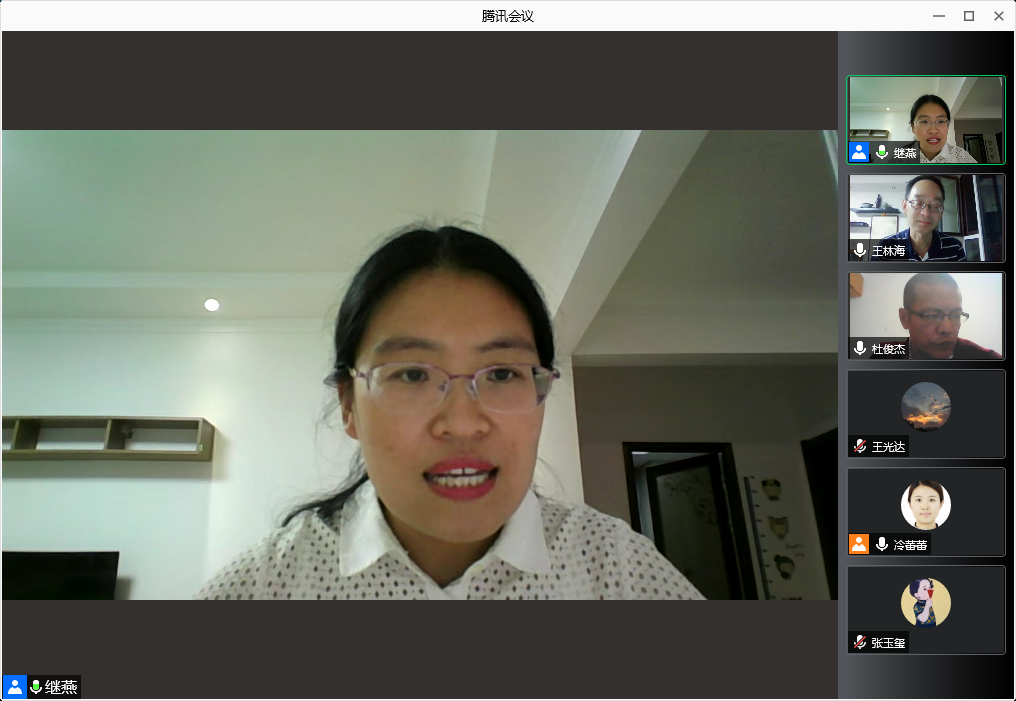The width and height of the screenshot is (1016, 701).
Task: Click green mic icon at main video bottom-left
Action: (x=36, y=687)
